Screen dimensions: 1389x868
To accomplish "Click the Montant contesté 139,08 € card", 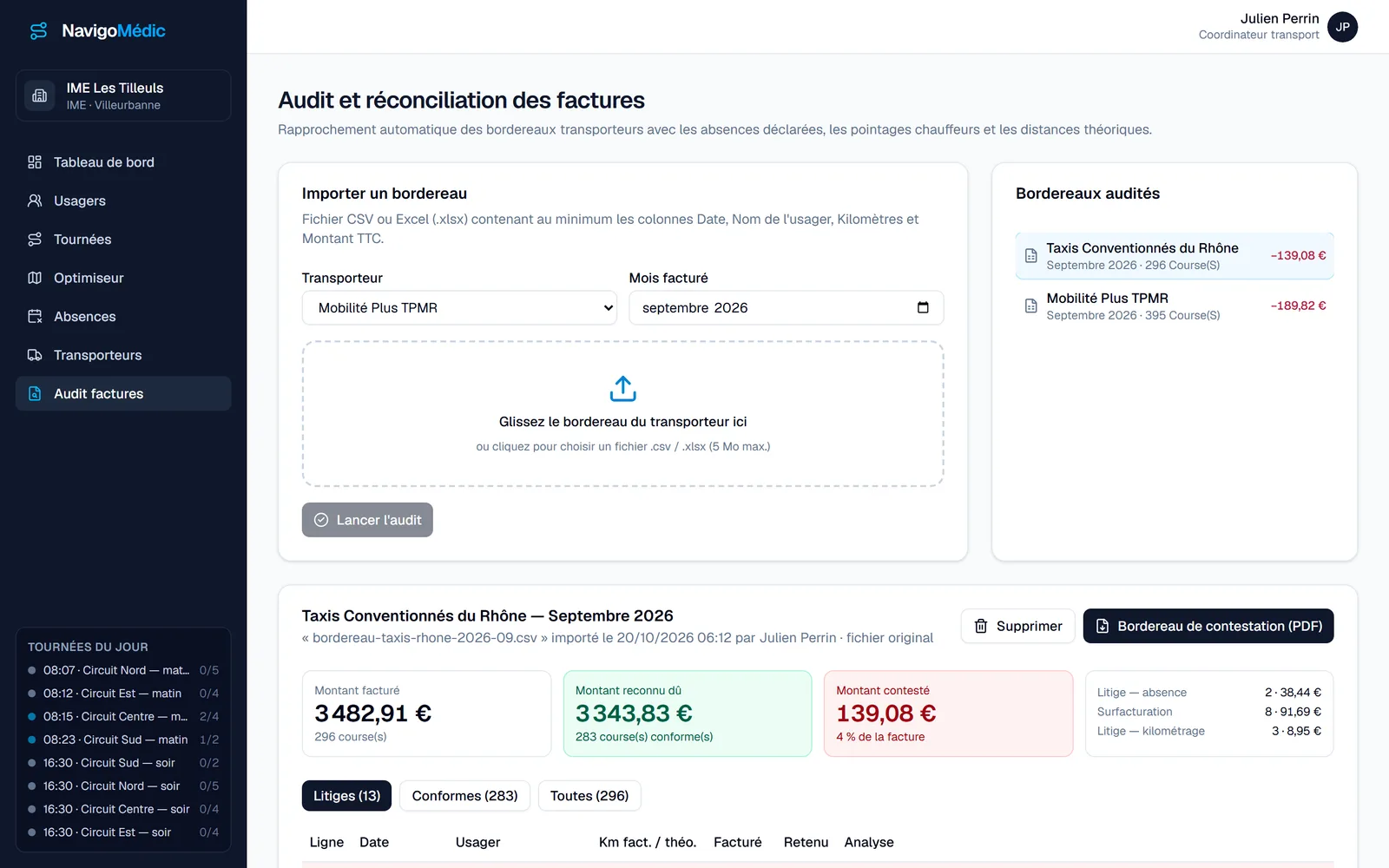I will [948, 713].
